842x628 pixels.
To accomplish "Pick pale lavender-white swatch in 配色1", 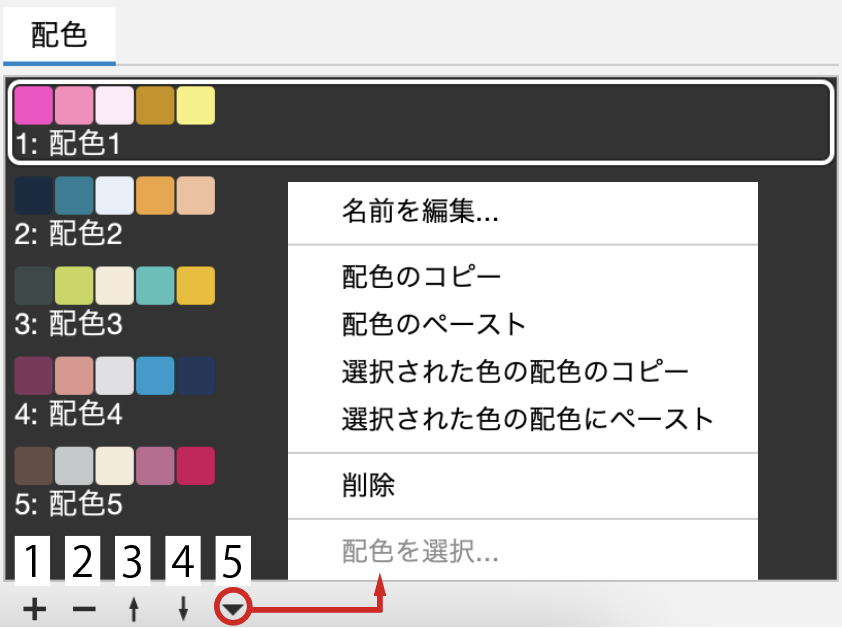I will point(114,105).
